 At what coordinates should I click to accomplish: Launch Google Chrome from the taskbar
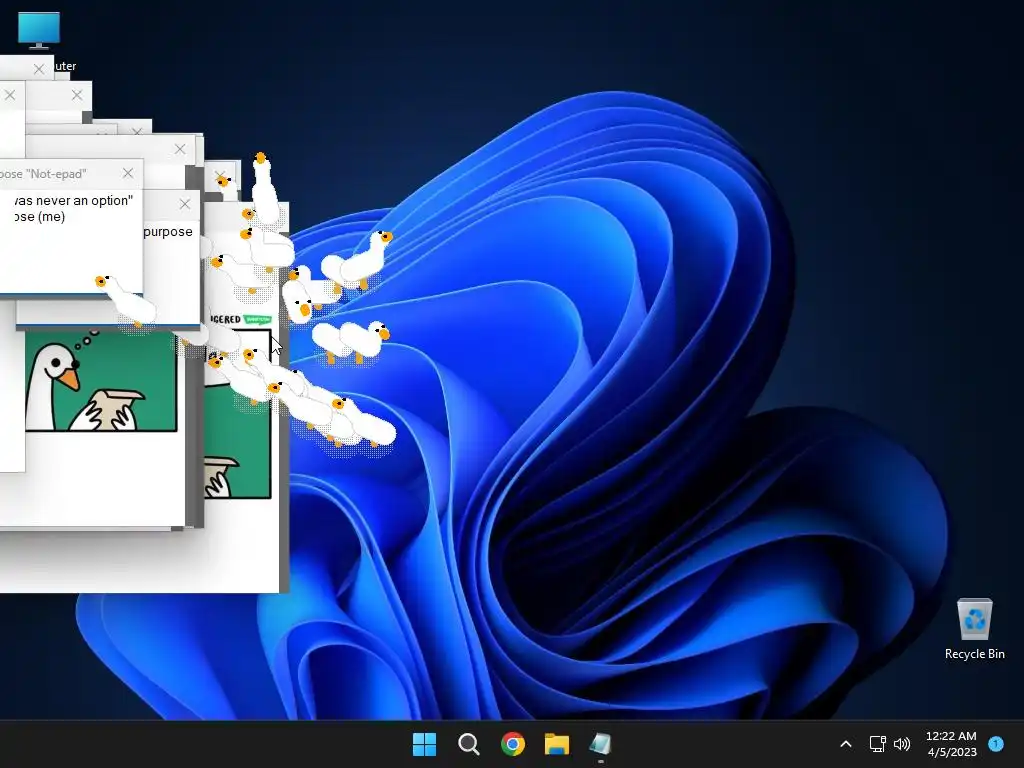pyautogui.click(x=513, y=744)
